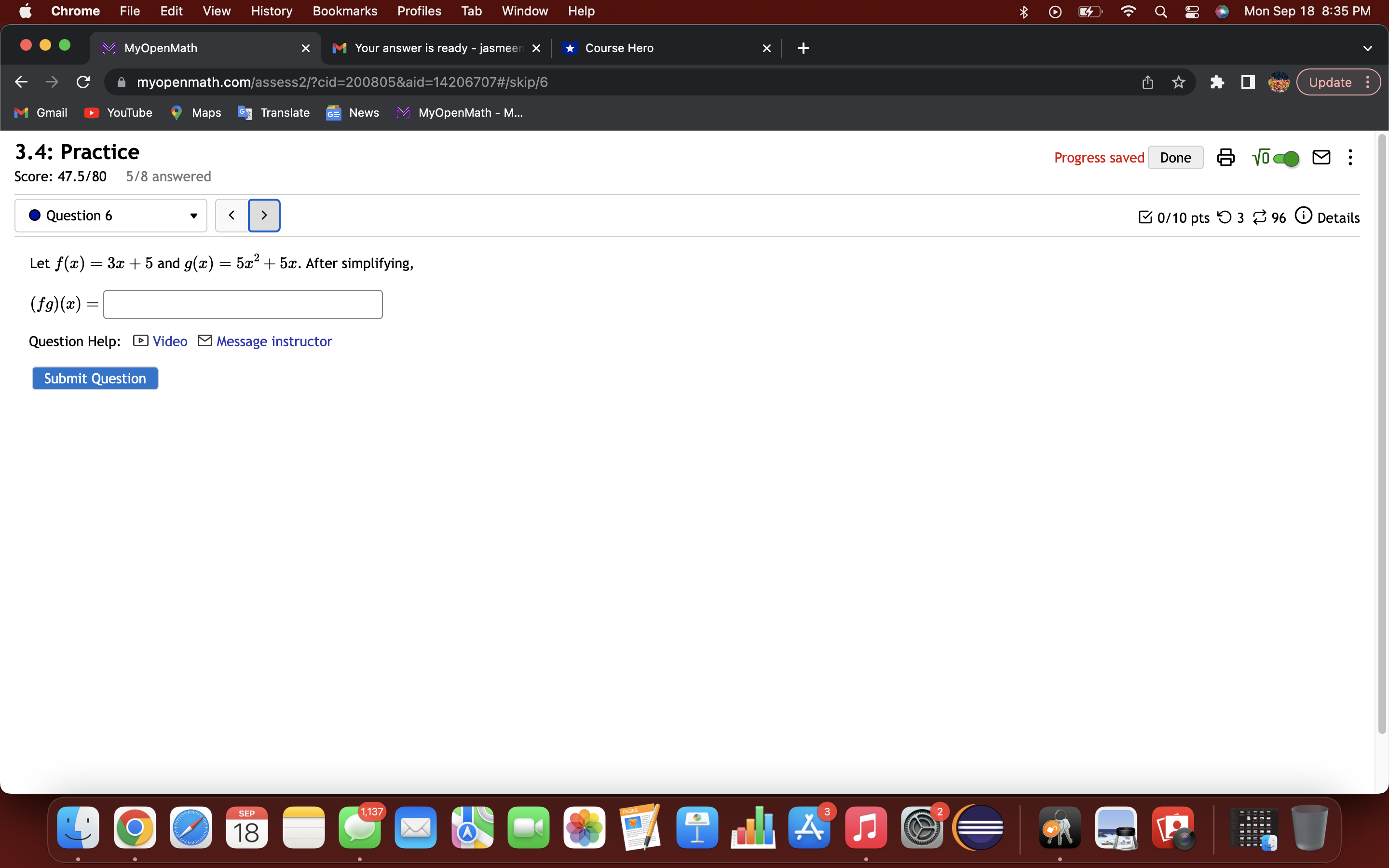Screen dimensions: 1389x868
Task: Open the Message instructor link
Action: pos(274,340)
